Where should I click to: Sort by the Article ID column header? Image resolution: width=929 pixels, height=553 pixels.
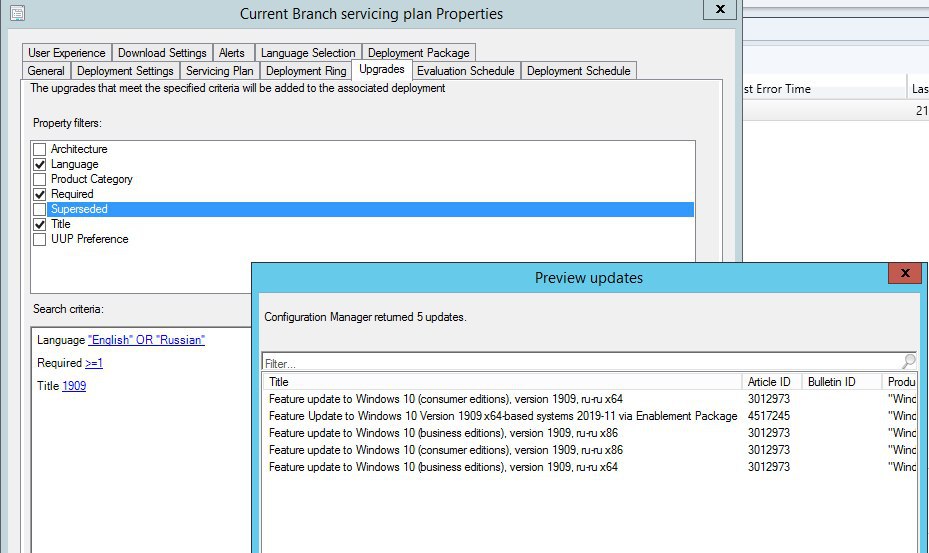click(771, 382)
